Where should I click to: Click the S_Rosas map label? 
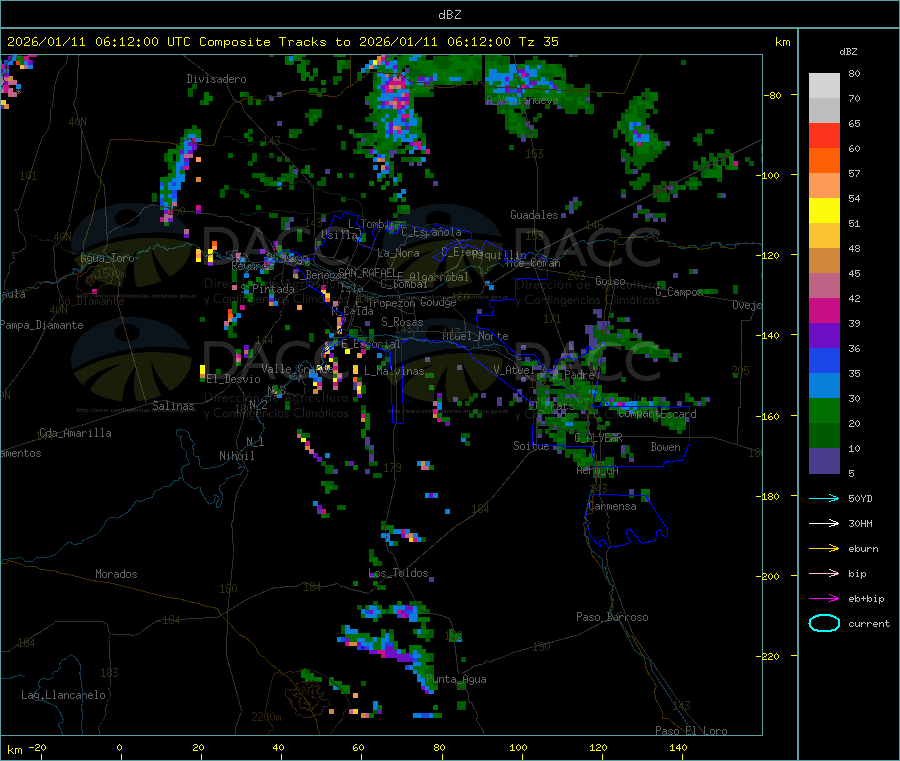click(402, 322)
